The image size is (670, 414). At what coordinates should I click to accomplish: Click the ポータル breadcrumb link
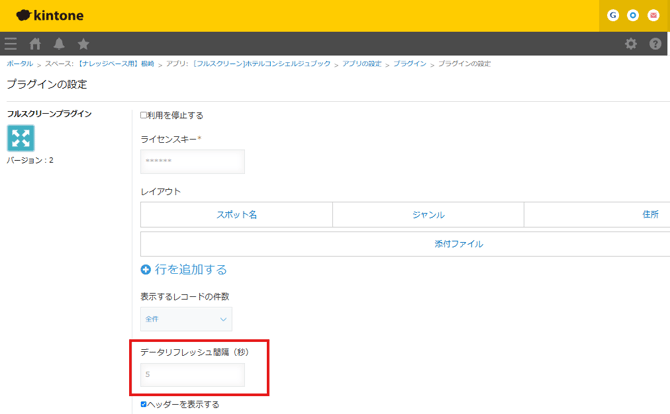click(x=19, y=64)
